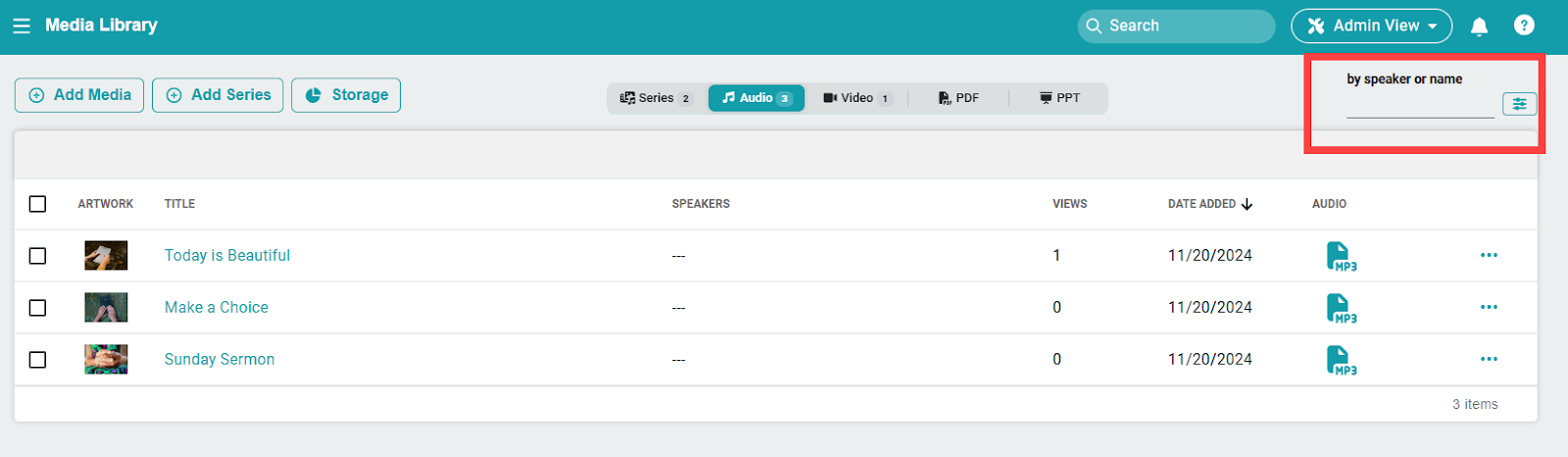Check the Today is Beautiful row checkbox
The width and height of the screenshot is (1568, 457).
coord(37,256)
